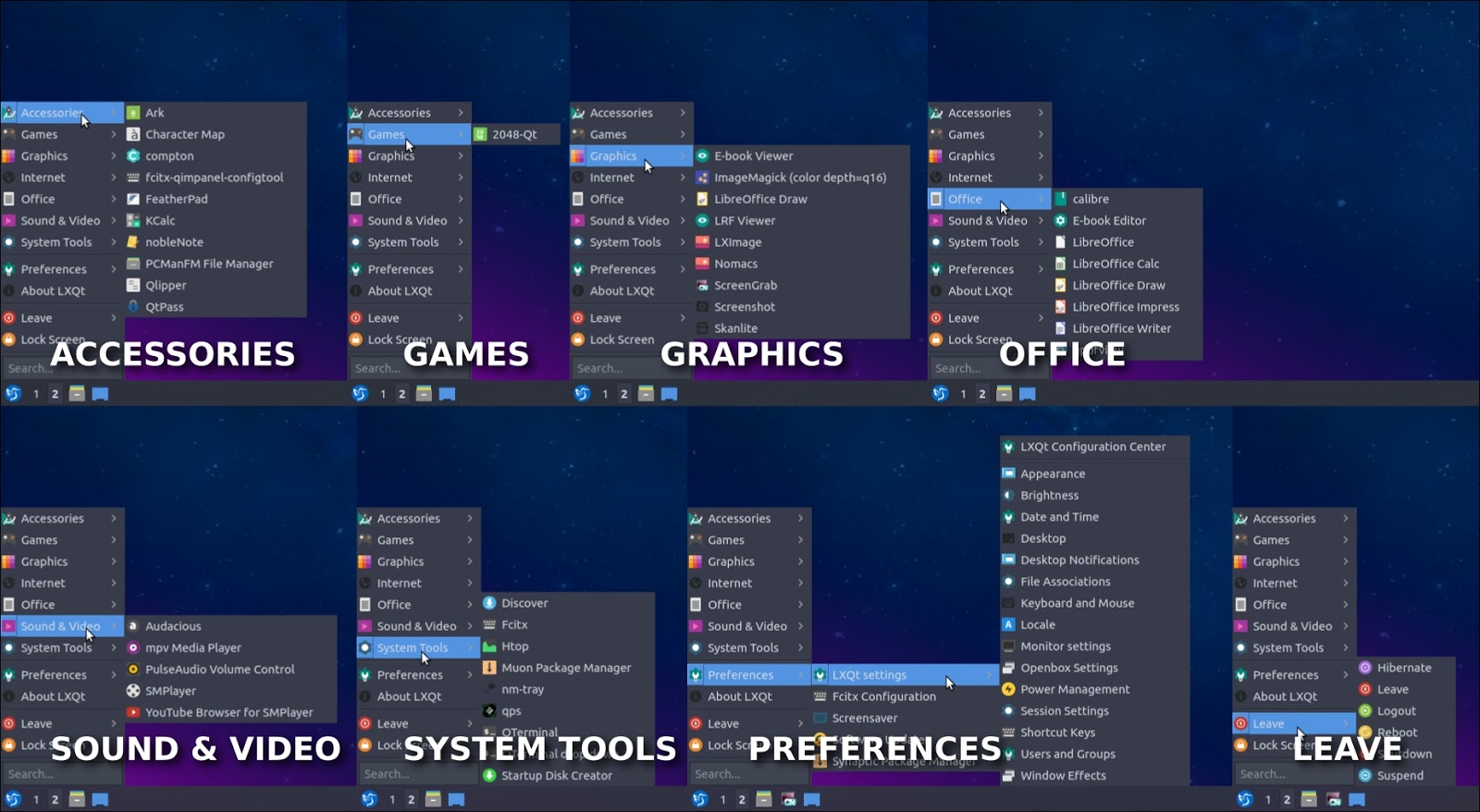Viewport: 1480px width, 812px height.
Task: Select Monitor settings entry
Action: click(x=1094, y=646)
